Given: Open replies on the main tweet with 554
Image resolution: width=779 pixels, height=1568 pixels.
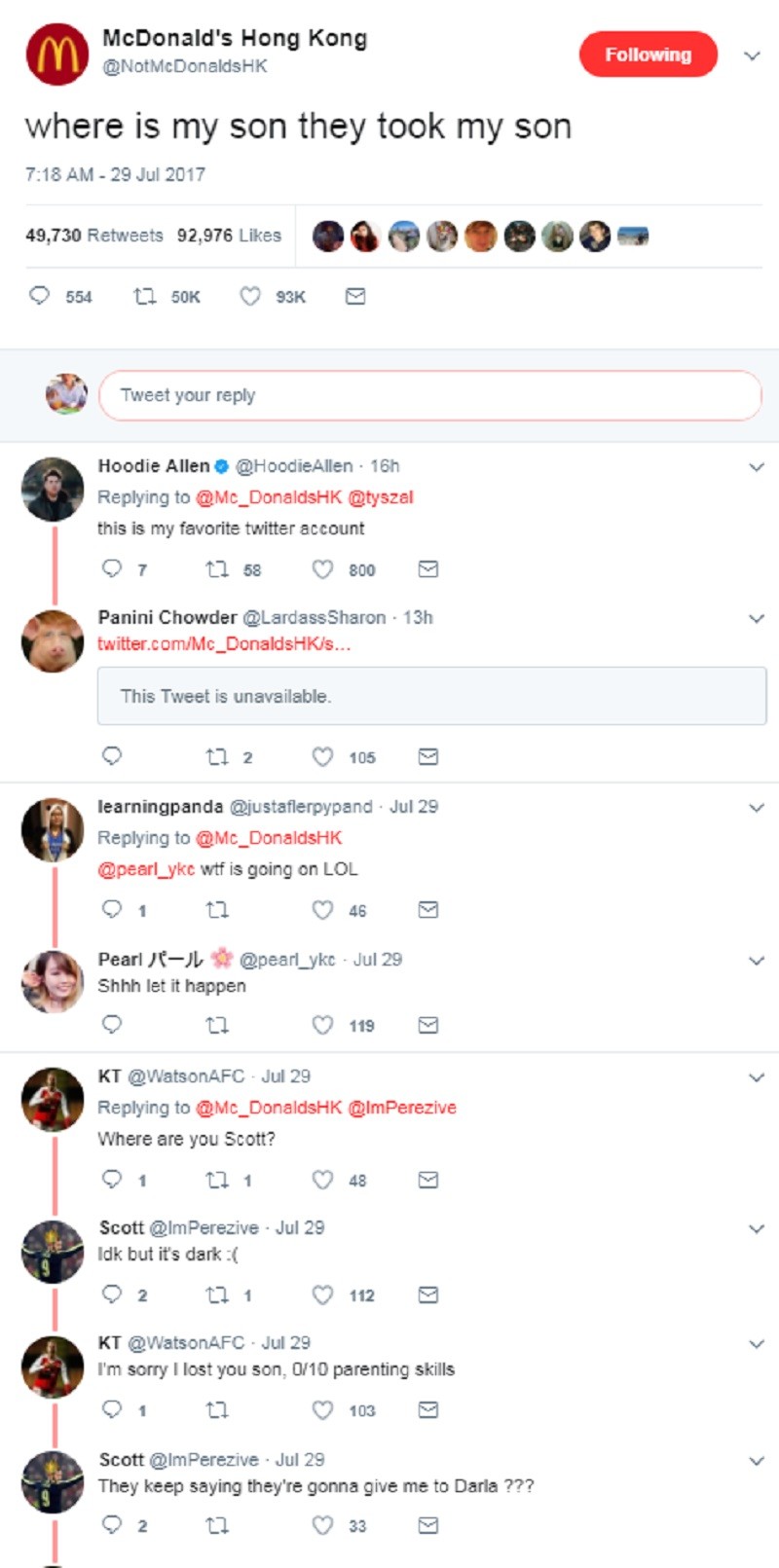Looking at the screenshot, I should [40, 296].
